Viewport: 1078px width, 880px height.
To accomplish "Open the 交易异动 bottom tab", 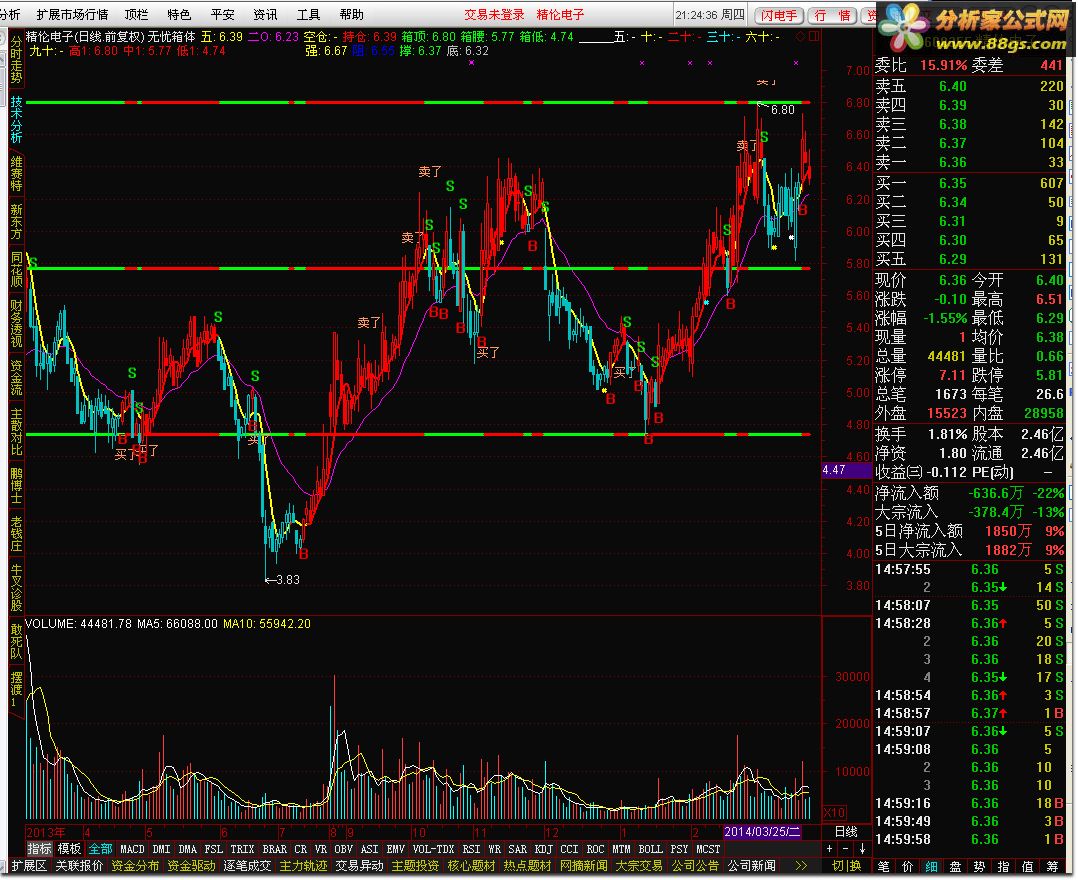I will tap(359, 866).
